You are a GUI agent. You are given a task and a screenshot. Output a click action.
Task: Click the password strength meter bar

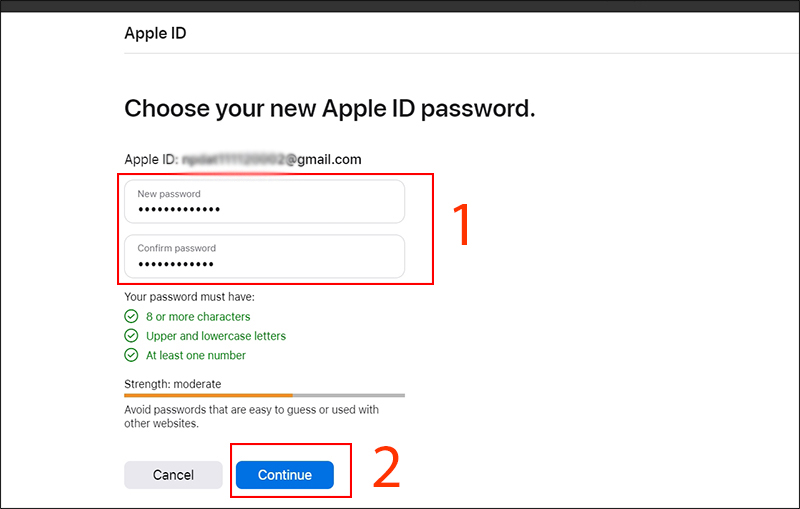click(x=264, y=395)
